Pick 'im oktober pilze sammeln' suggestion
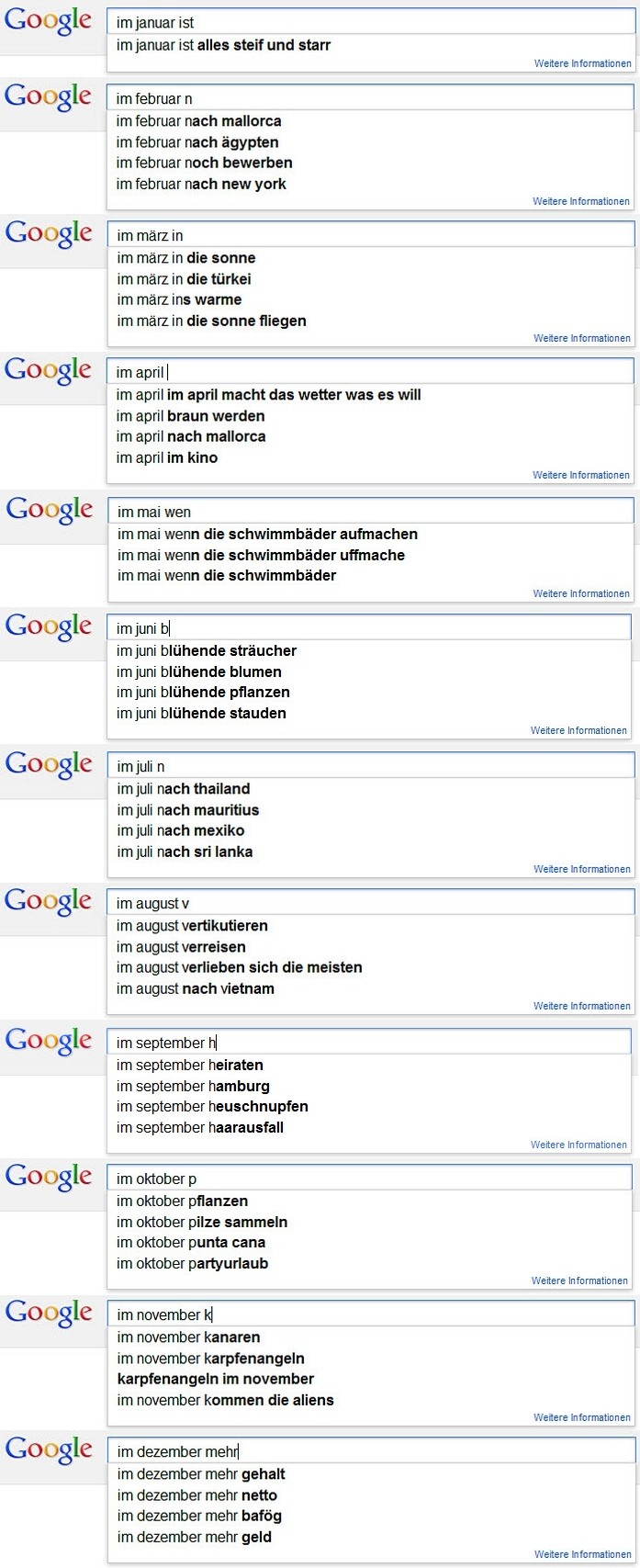Viewport: 640px width, 1568px height. click(202, 1223)
